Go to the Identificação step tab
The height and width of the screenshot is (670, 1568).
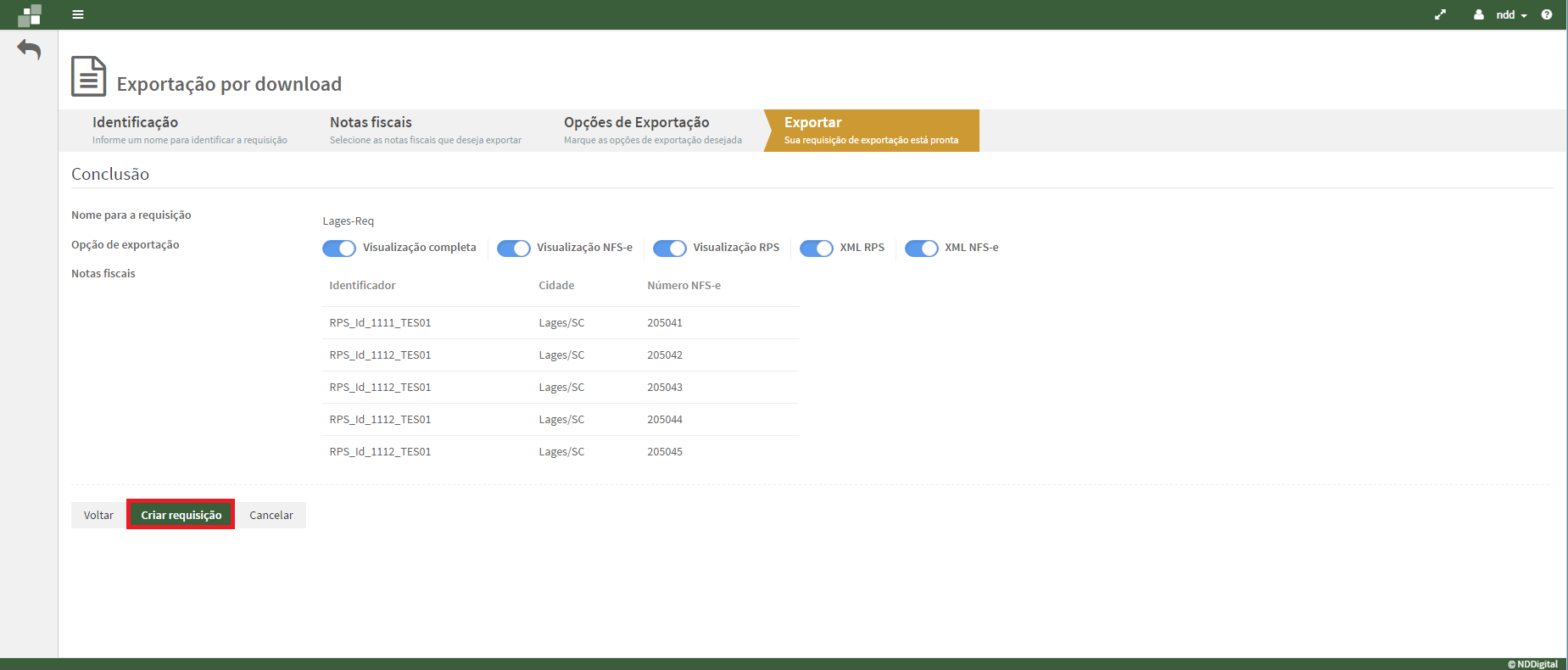point(189,131)
